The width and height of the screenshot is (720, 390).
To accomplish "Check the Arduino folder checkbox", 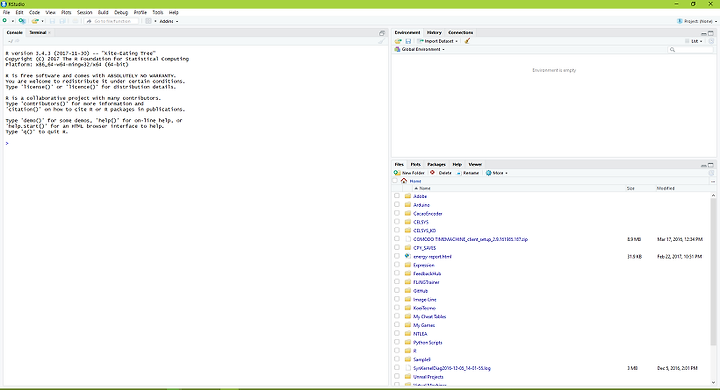I will 397,204.
